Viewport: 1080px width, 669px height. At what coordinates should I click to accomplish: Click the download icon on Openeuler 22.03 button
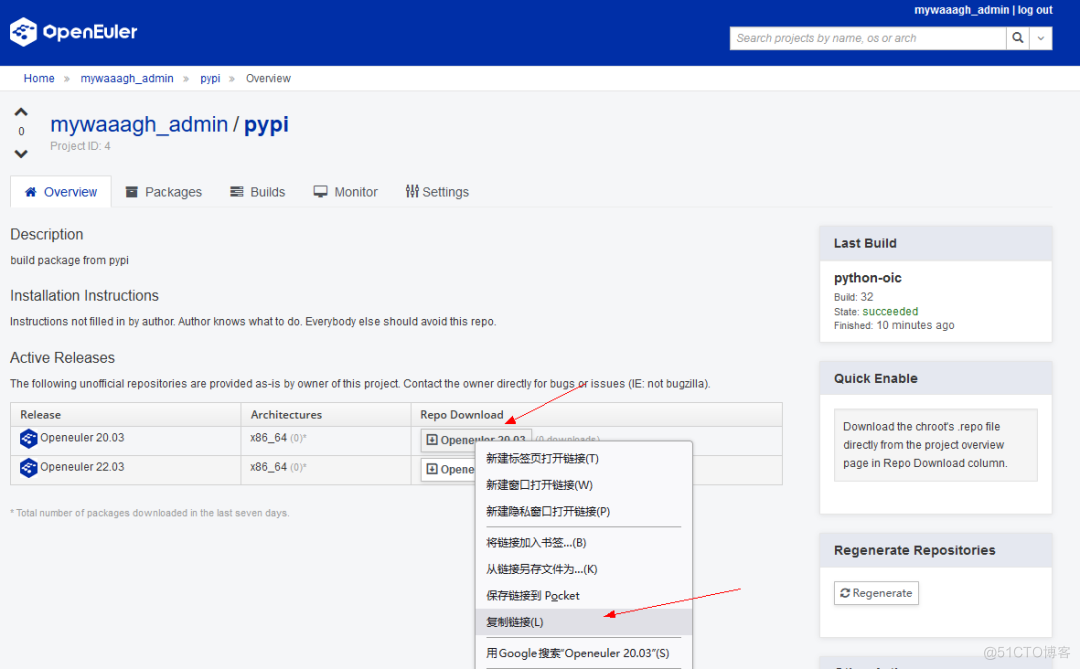coord(434,469)
